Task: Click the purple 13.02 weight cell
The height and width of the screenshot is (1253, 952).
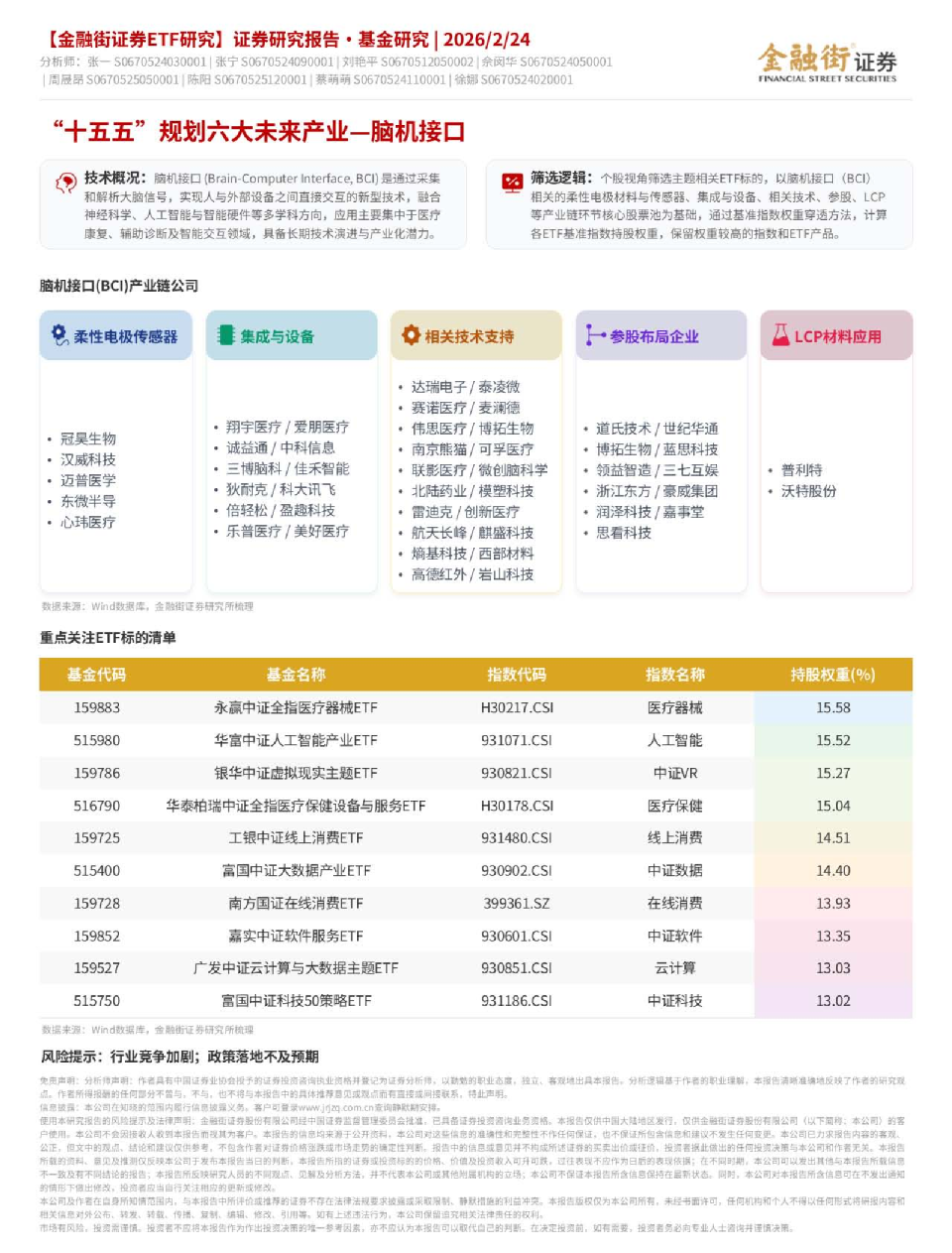Action: click(x=832, y=1001)
